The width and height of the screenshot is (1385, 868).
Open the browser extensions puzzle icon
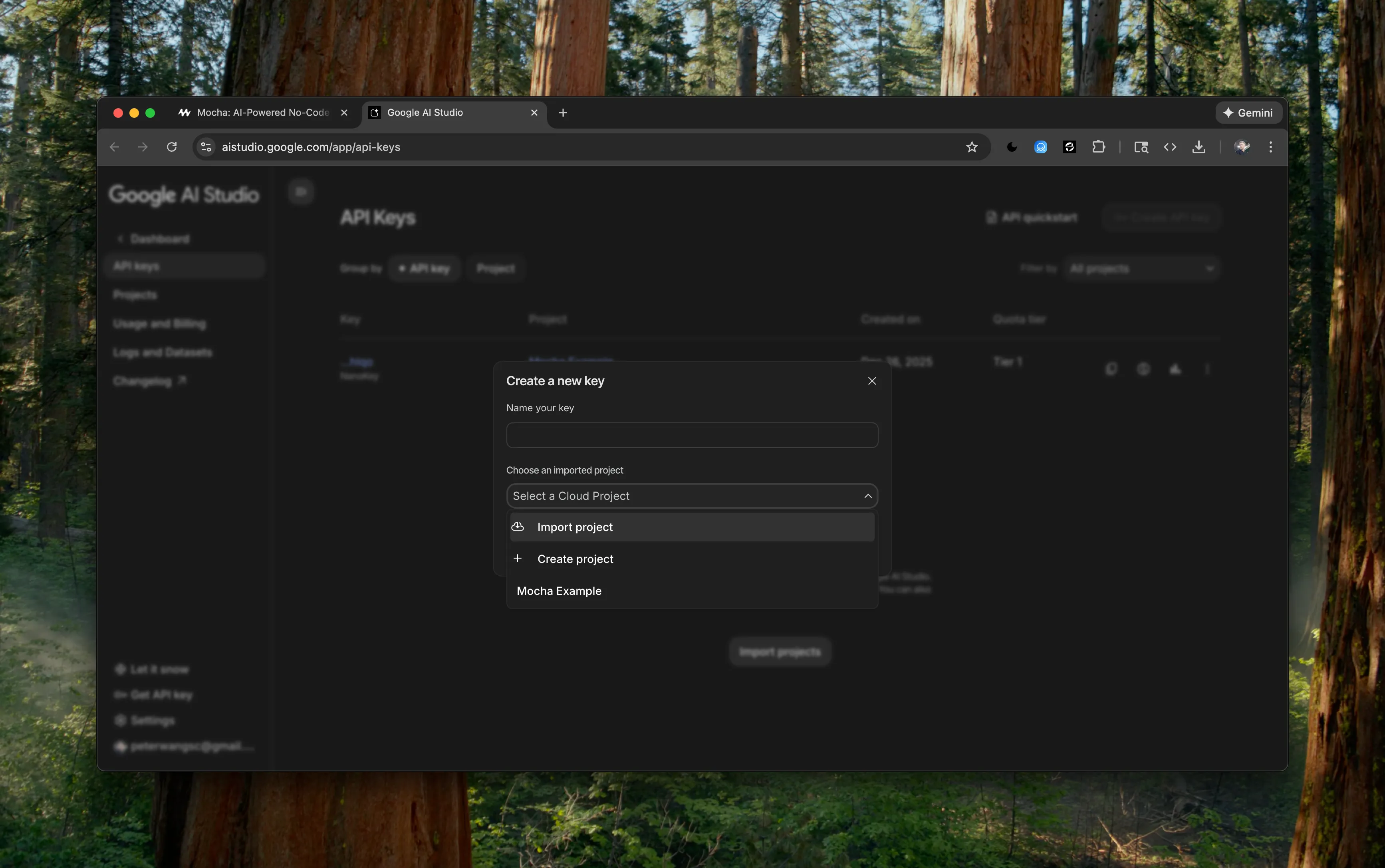[1098, 147]
